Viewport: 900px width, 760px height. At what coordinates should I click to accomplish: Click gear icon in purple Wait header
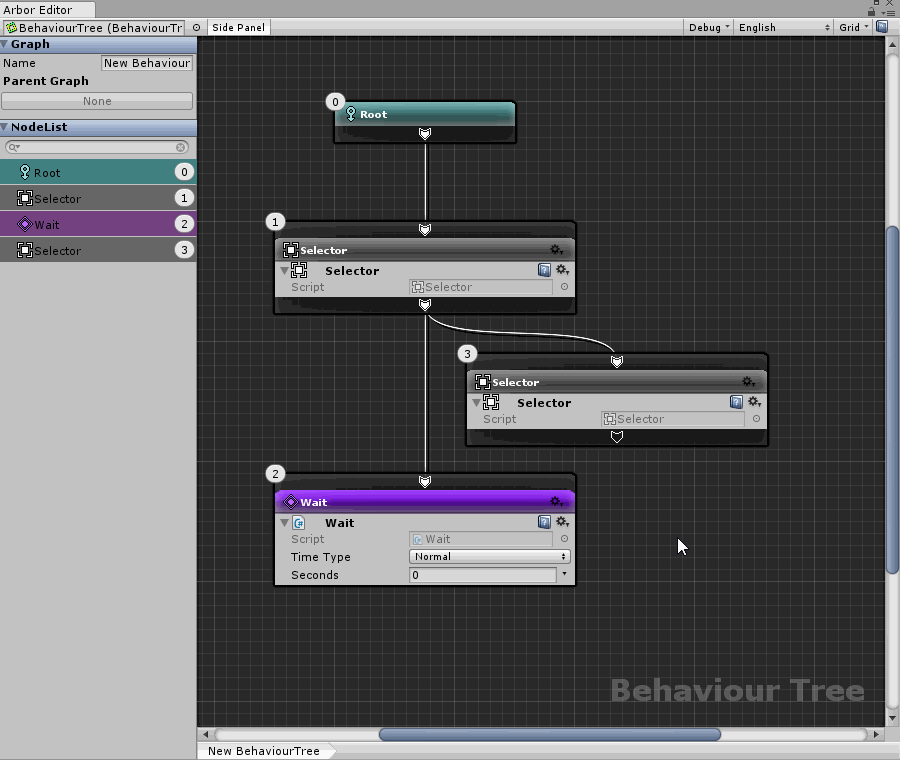[556, 502]
